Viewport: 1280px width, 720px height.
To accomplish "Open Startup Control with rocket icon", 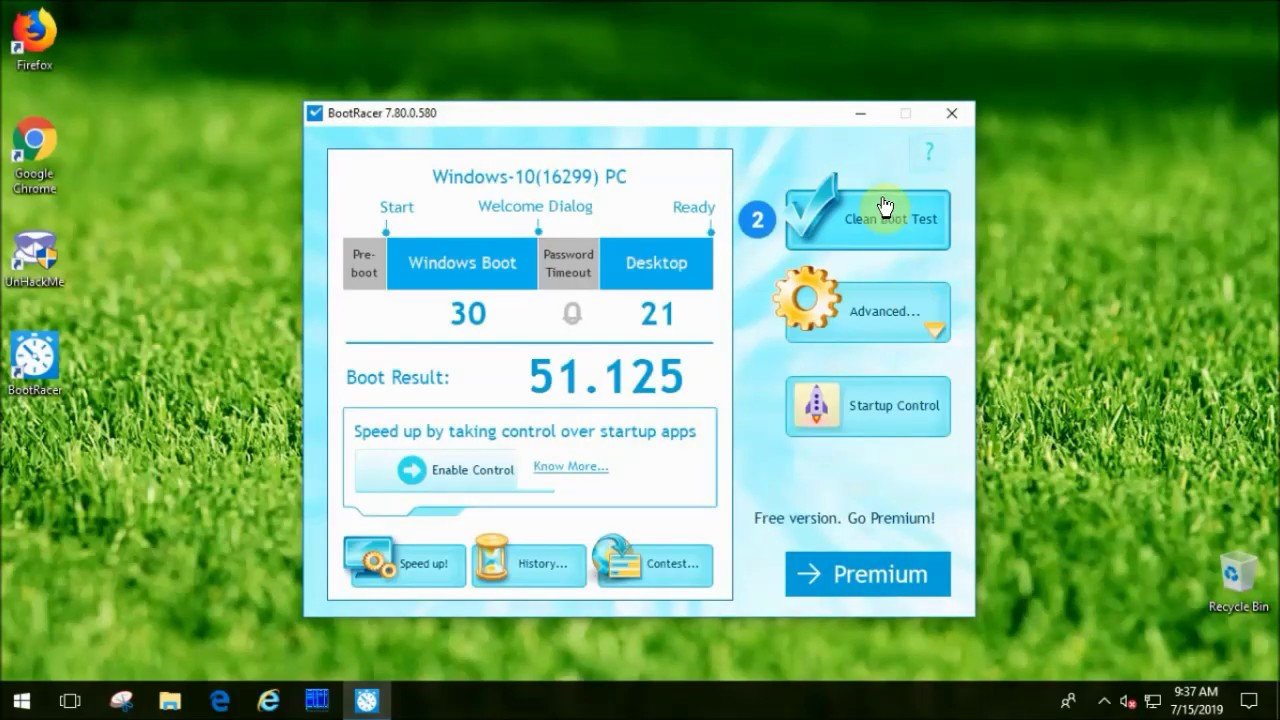I will pyautogui.click(x=867, y=406).
